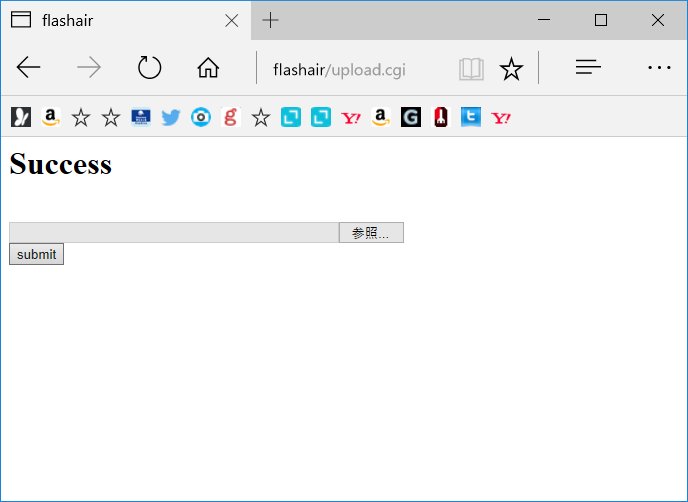Open the star bookmark after the red g
The width and height of the screenshot is (688, 502).
point(261,118)
